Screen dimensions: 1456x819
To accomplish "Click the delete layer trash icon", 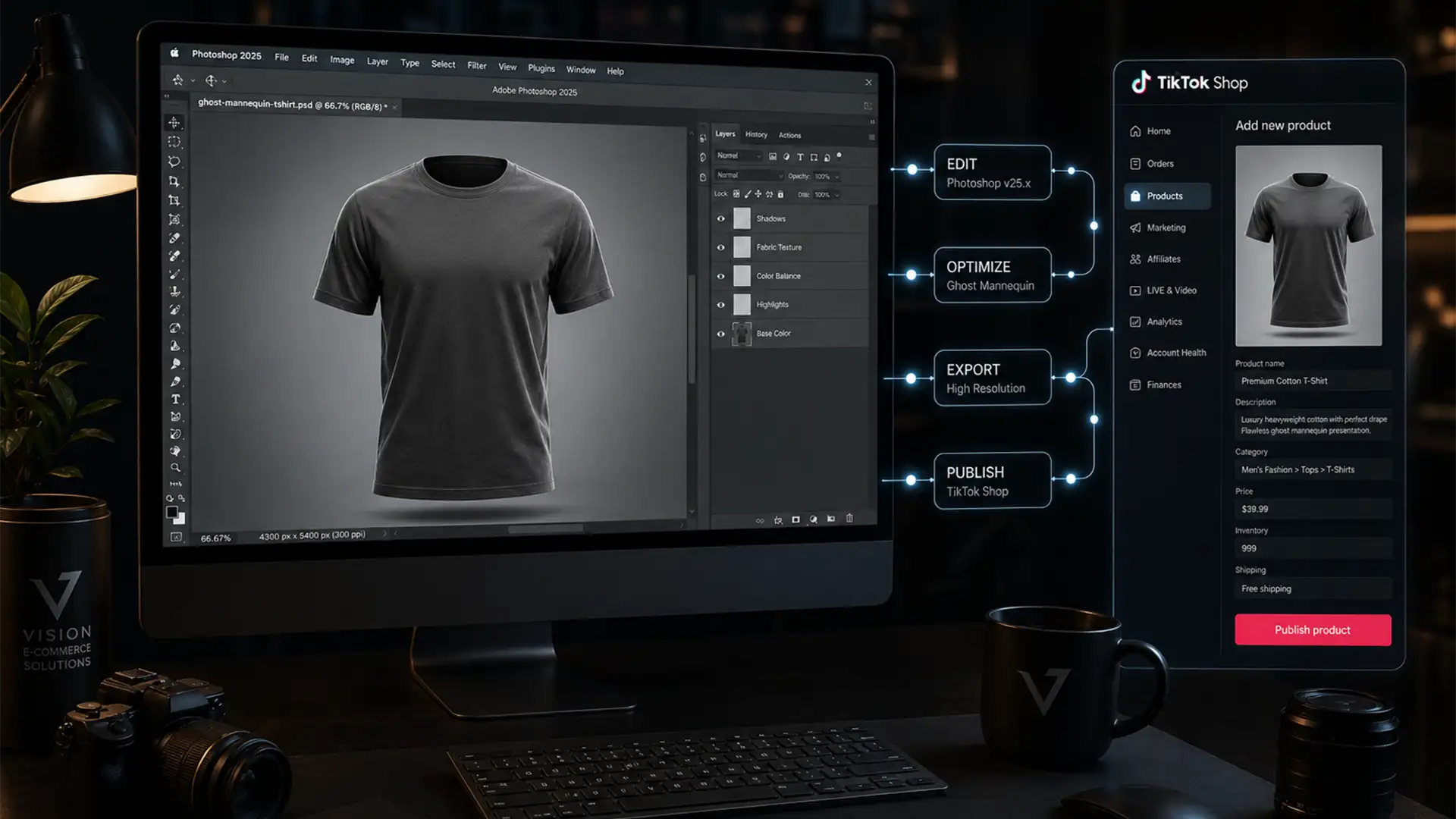I will (x=850, y=519).
